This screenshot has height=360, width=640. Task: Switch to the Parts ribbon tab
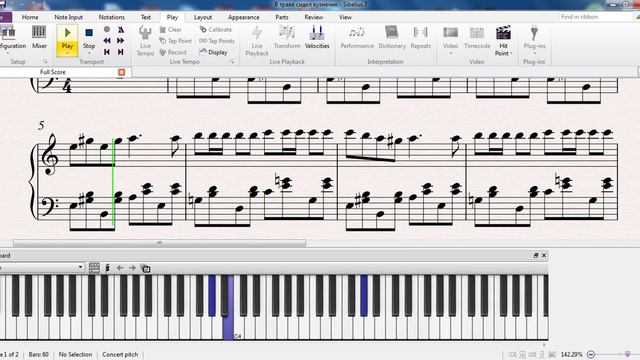coord(282,17)
